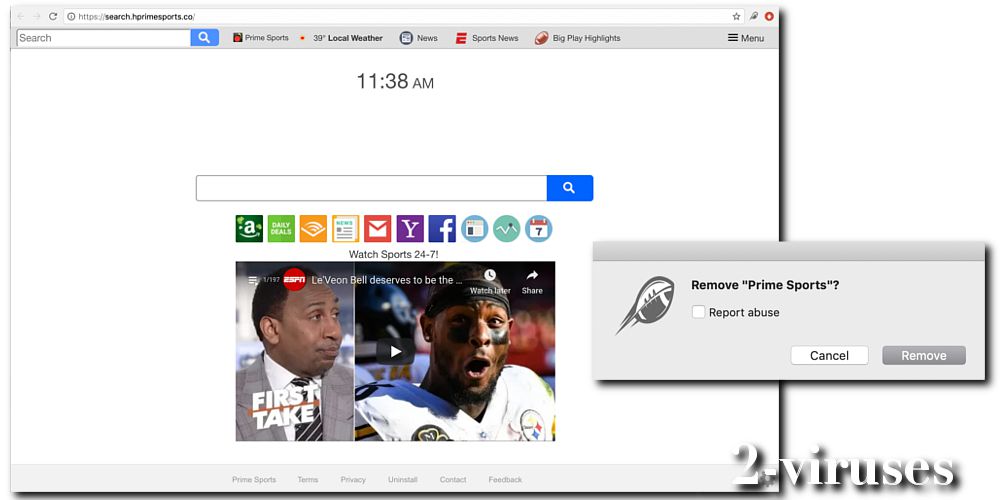The width and height of the screenshot is (1000, 500).
Task: Click the video title 'Le'Veon Bell deserves to be the ...'
Action: tap(387, 280)
